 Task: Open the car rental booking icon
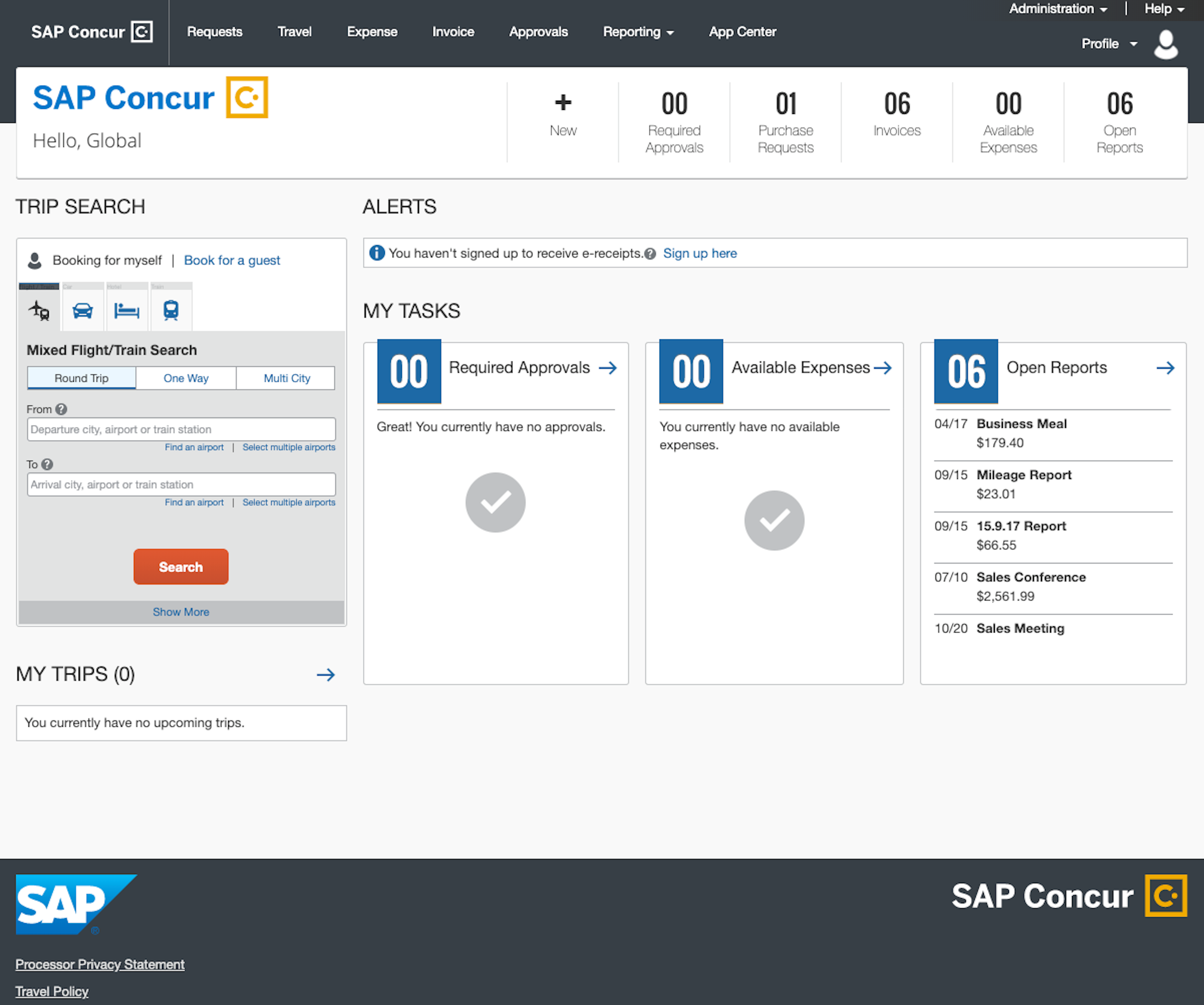coord(83,309)
